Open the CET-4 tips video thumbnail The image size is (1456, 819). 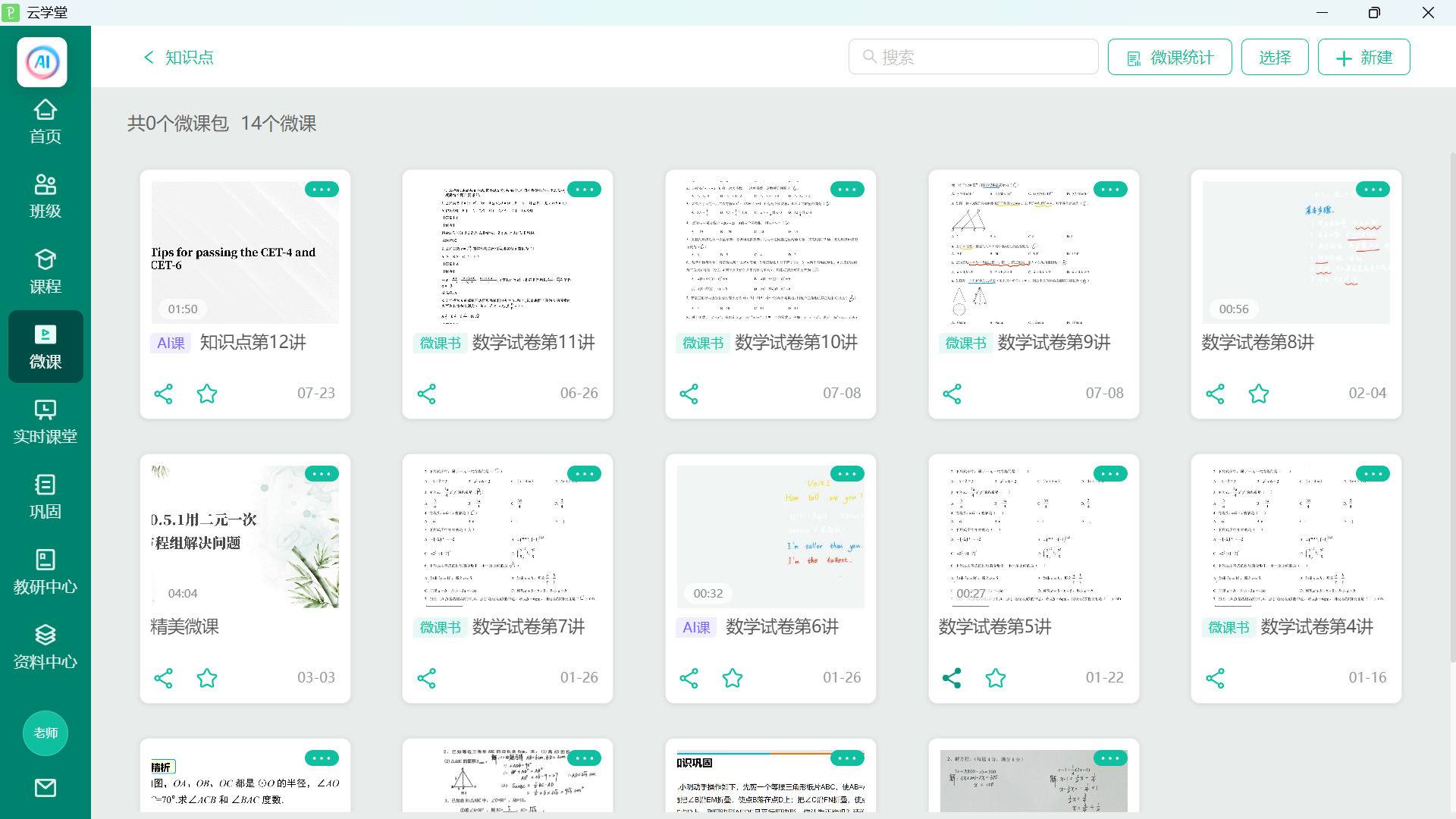(x=245, y=253)
